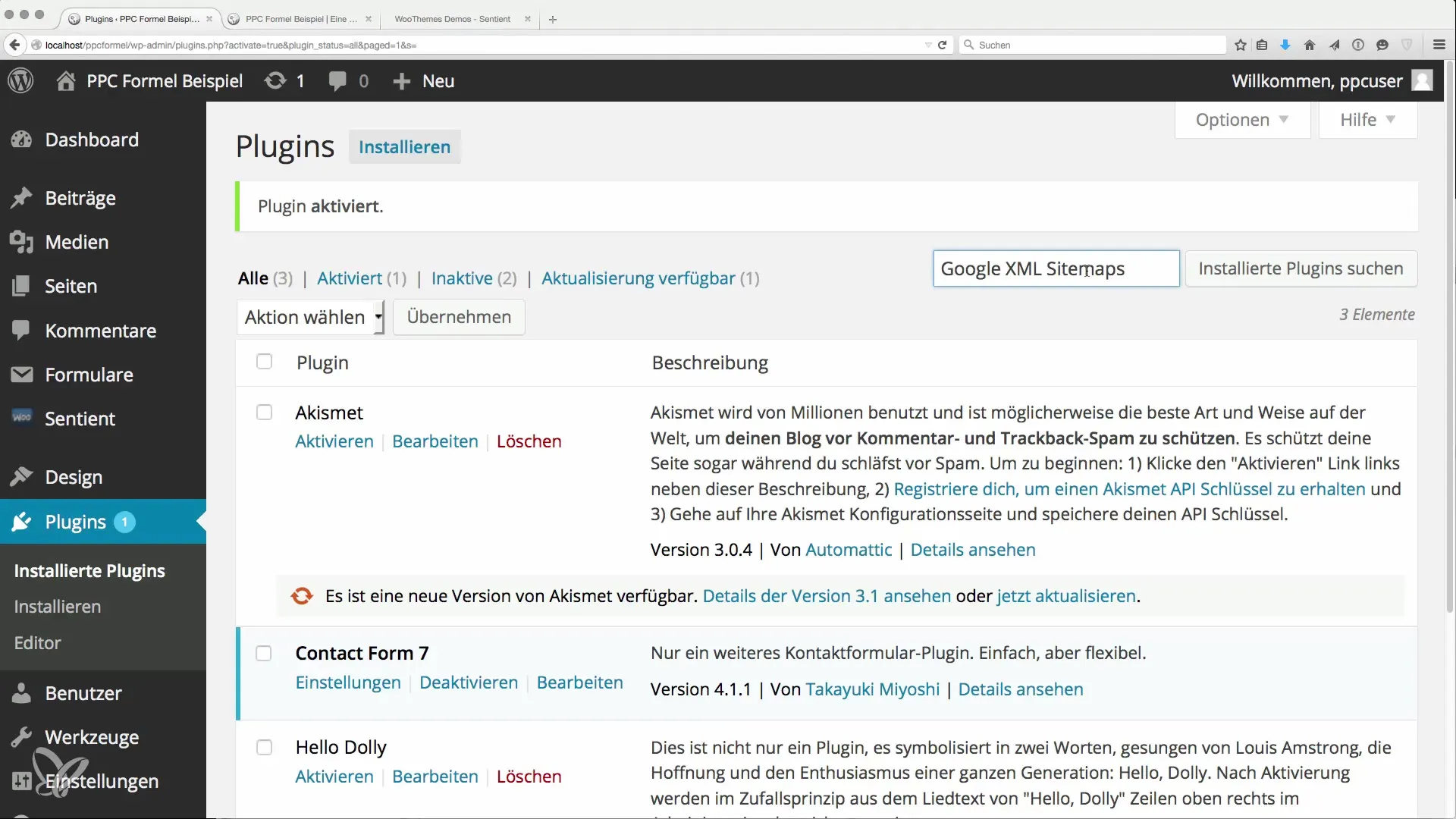Click into the plugin search field
The height and width of the screenshot is (819, 1456).
pos(1056,268)
